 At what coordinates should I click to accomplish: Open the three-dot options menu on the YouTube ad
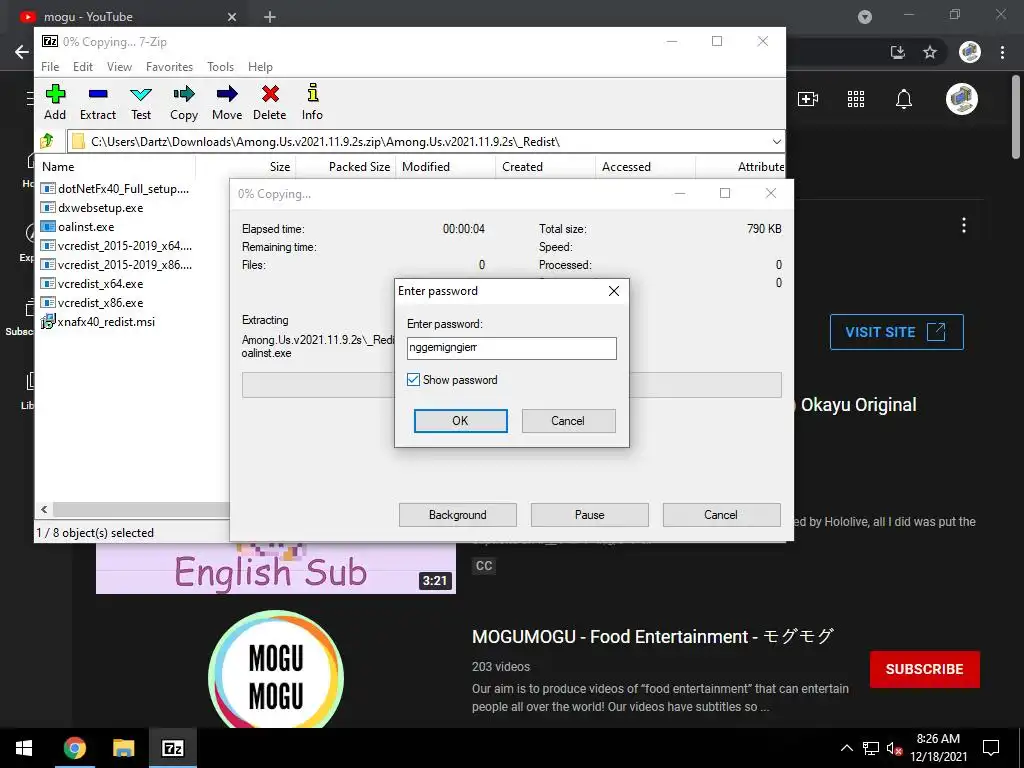(x=964, y=225)
